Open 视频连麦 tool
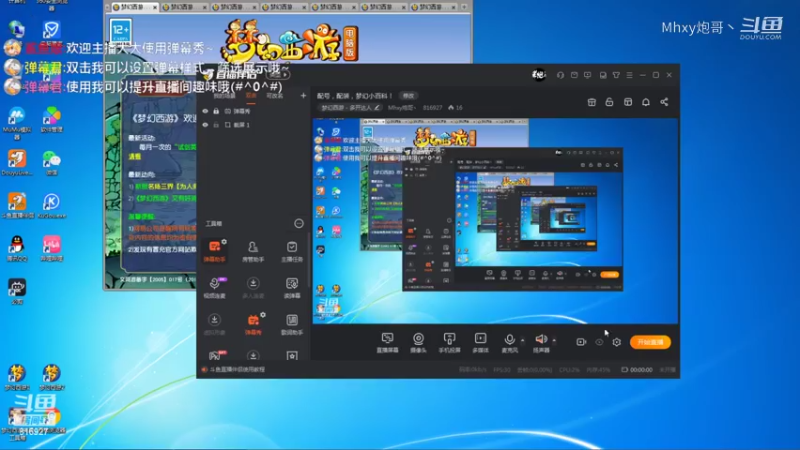Image resolution: width=800 pixels, height=450 pixels. tap(214, 288)
